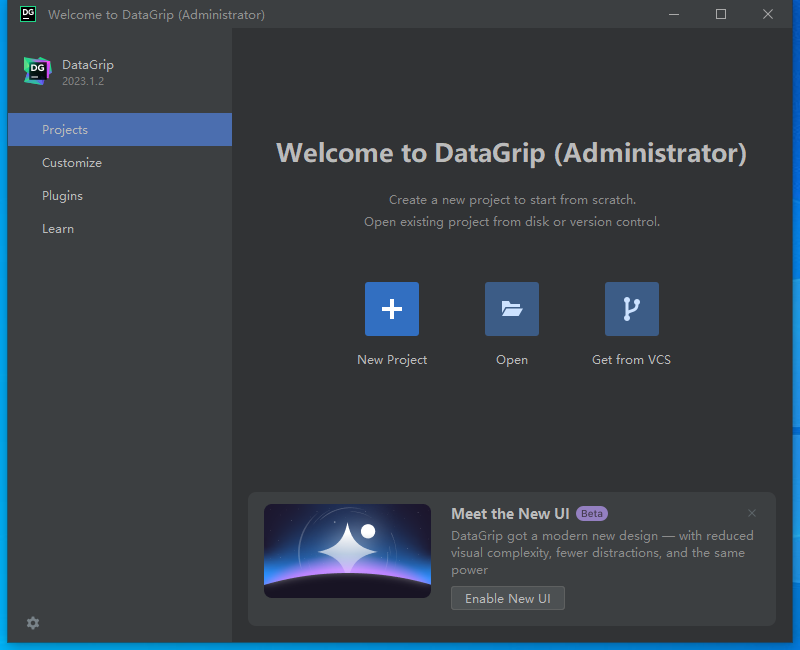Go to the Learn section
This screenshot has height=650, width=800.
point(58,228)
